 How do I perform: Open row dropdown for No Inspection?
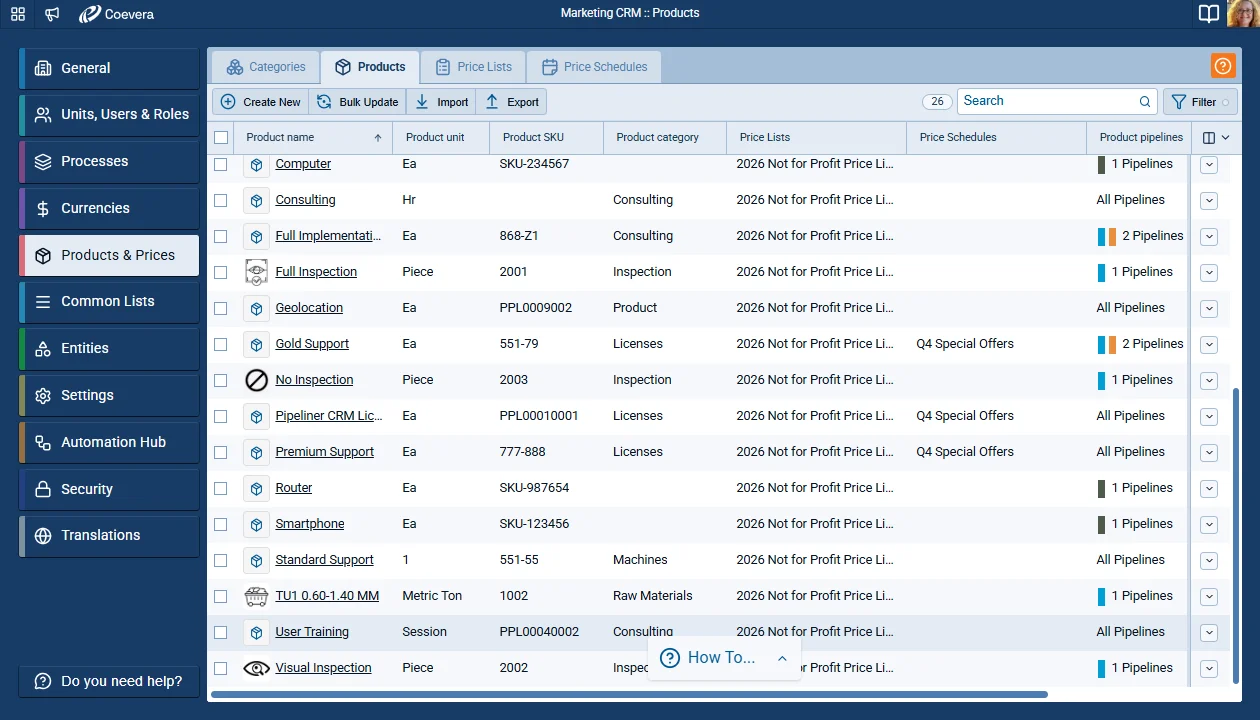[1209, 381]
